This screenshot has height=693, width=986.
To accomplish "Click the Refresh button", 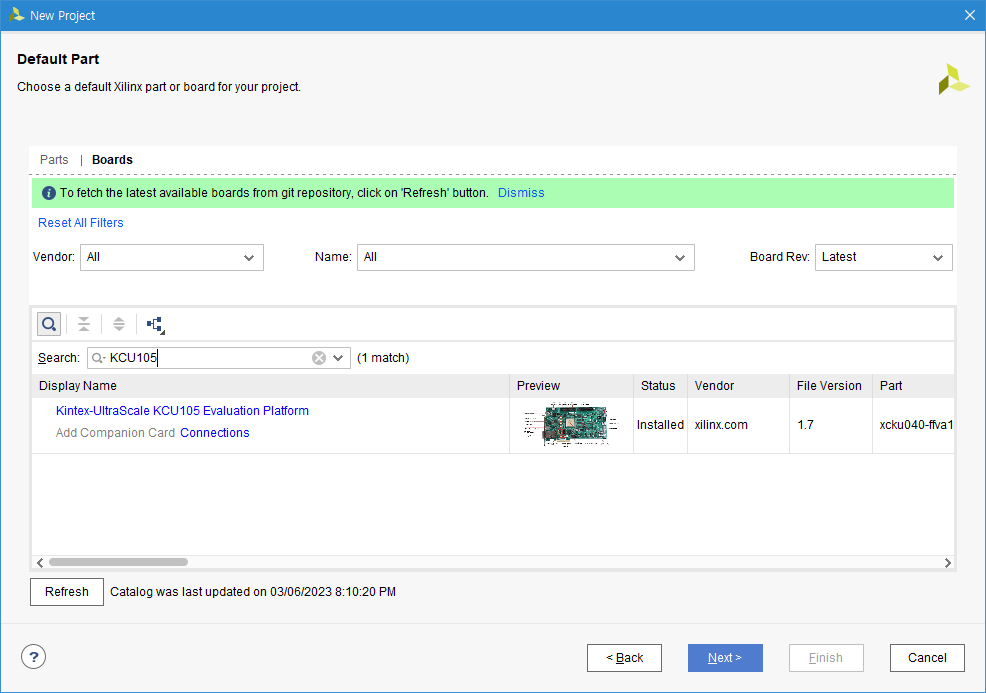I will 67,592.
